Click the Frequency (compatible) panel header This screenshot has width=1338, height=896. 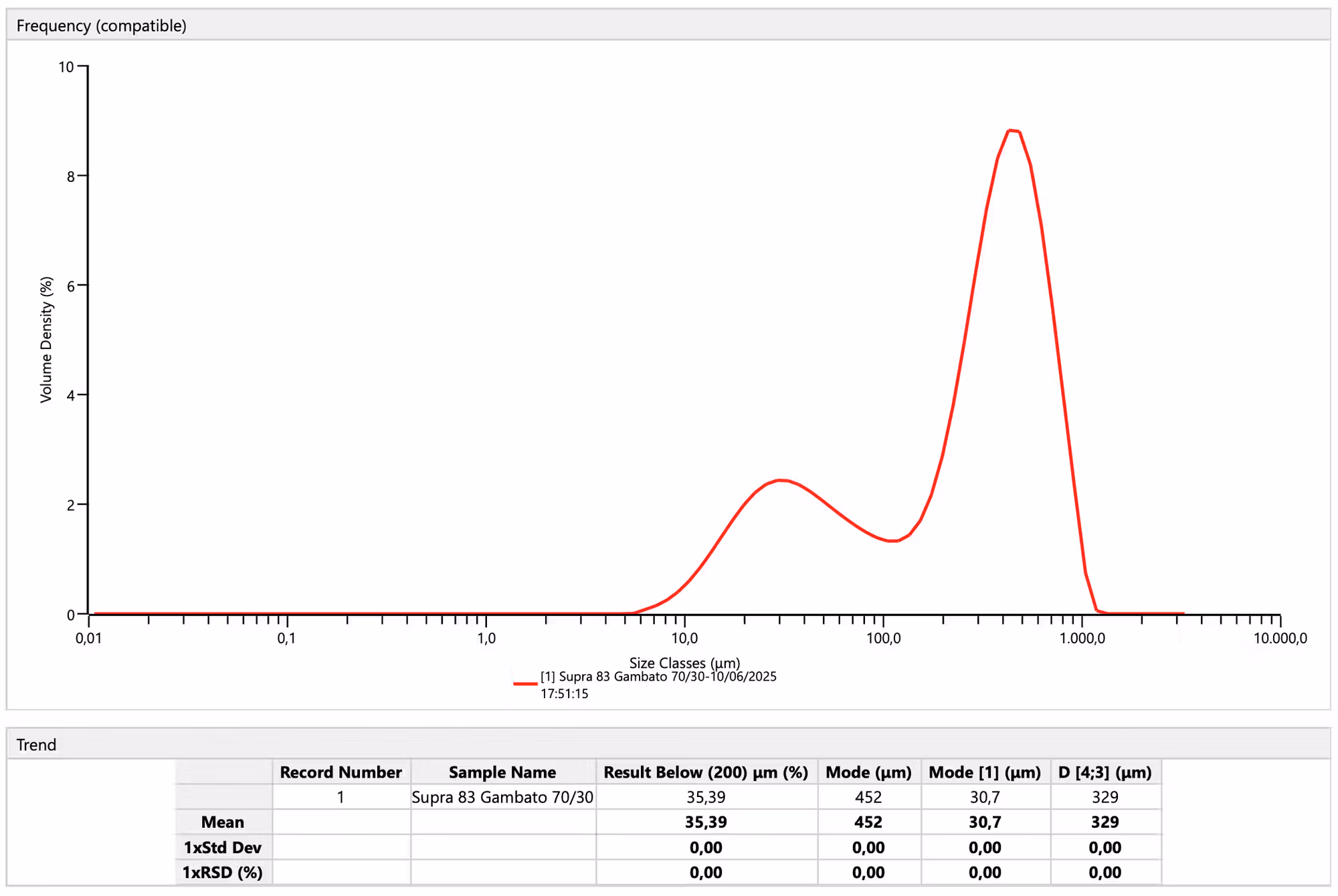102,26
